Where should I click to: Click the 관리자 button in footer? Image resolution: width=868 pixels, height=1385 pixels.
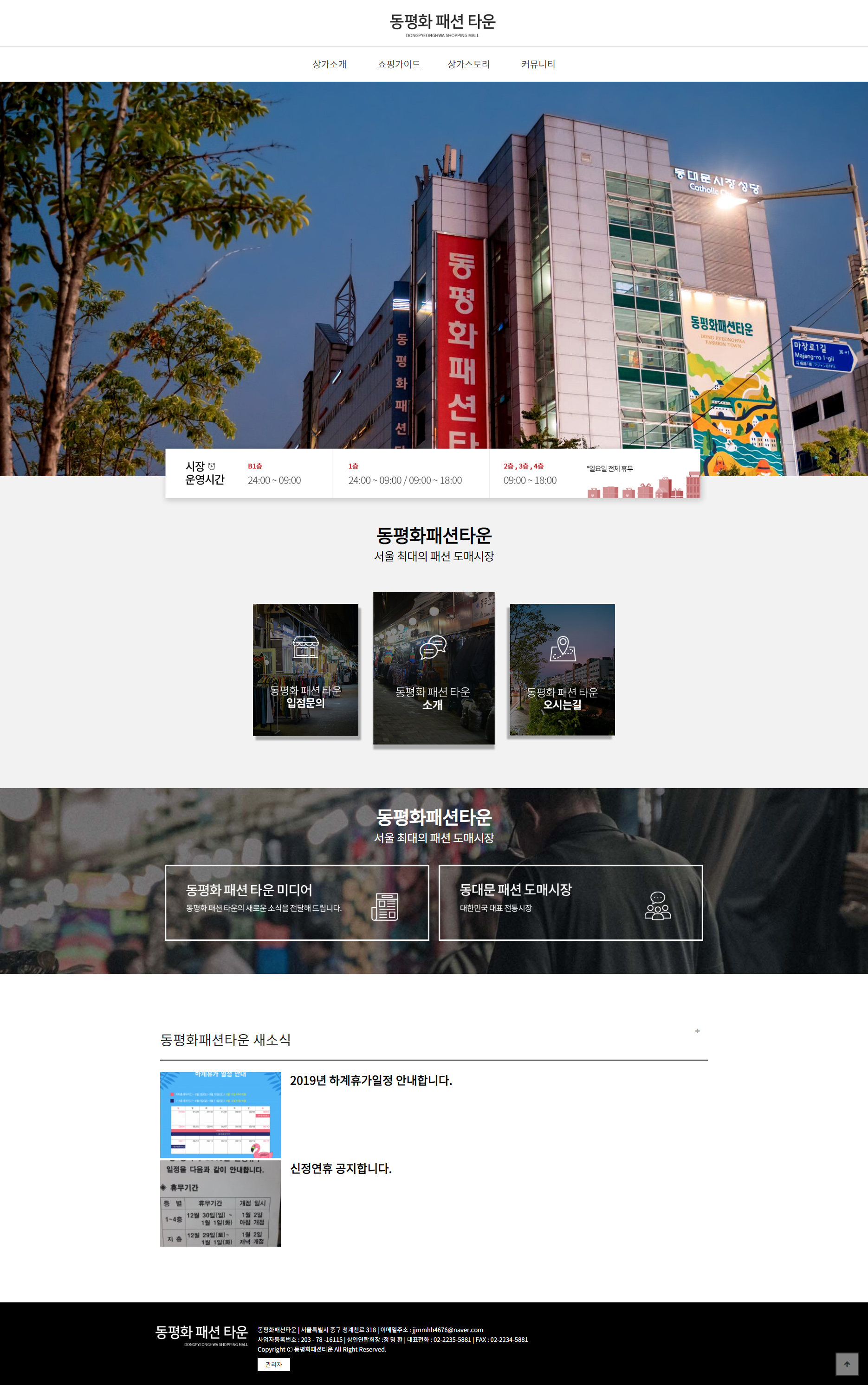274,1364
